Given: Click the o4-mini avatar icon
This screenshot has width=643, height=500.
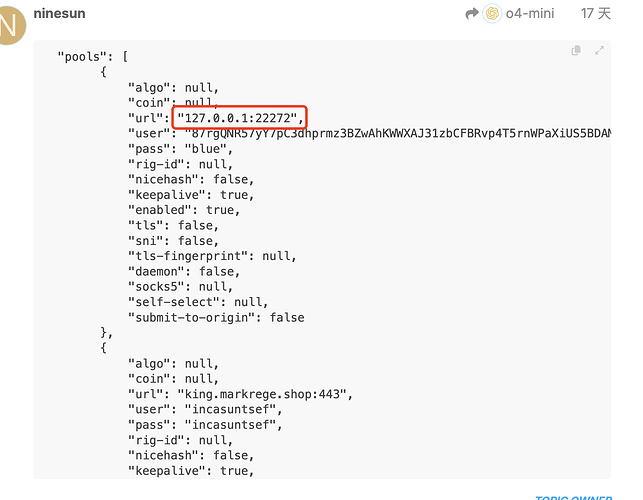Looking at the screenshot, I should 492,14.
